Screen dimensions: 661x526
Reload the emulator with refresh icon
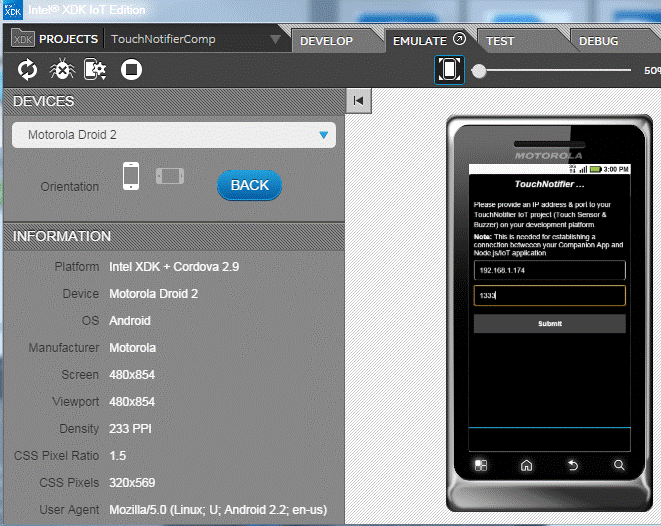pyautogui.click(x=27, y=70)
